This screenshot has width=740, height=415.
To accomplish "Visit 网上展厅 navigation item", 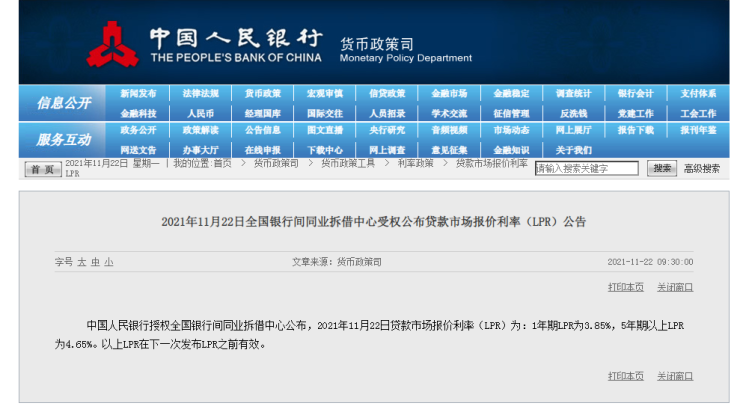I will coord(573,130).
